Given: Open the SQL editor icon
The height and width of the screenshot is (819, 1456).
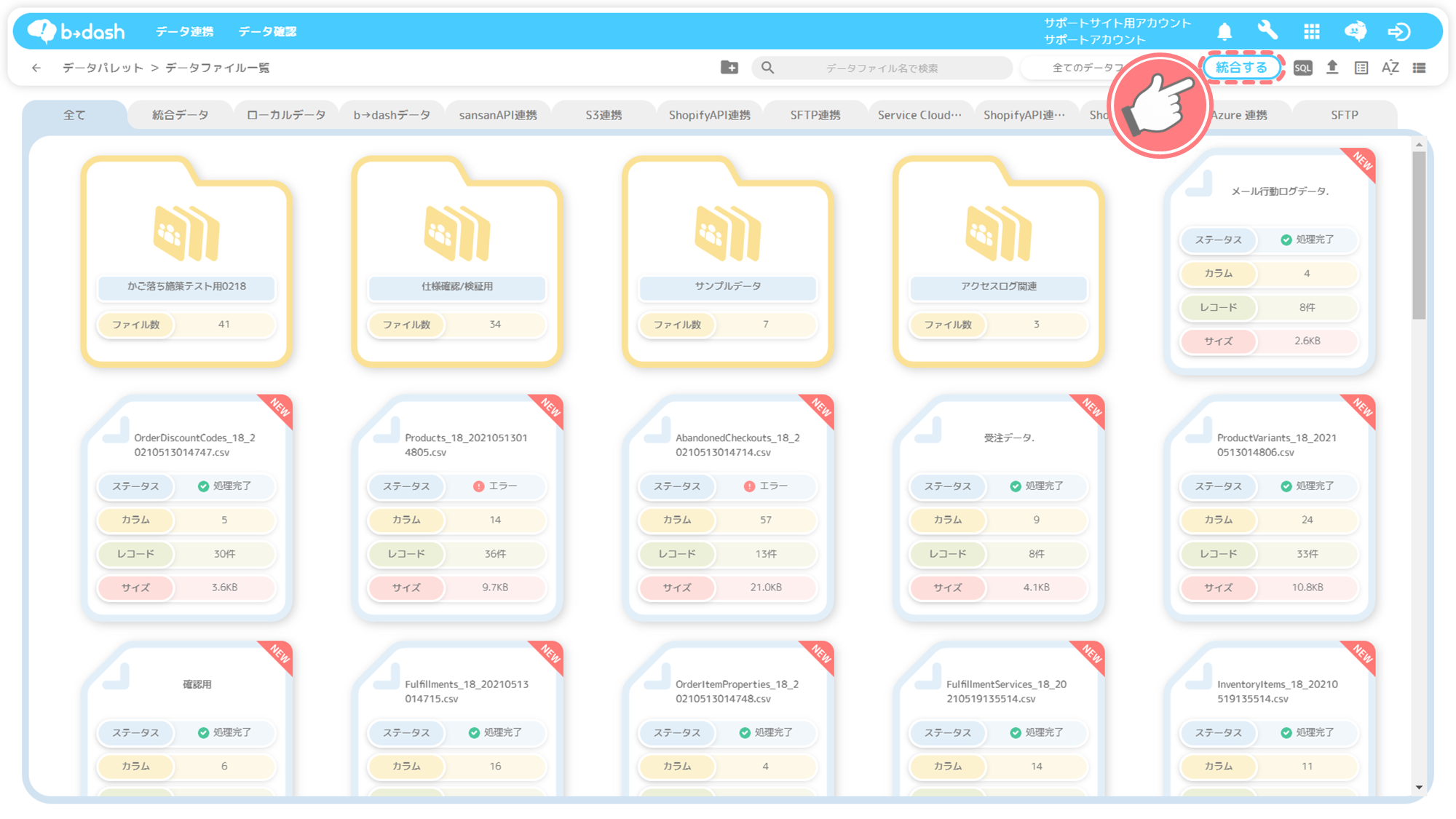Looking at the screenshot, I should [x=1303, y=68].
